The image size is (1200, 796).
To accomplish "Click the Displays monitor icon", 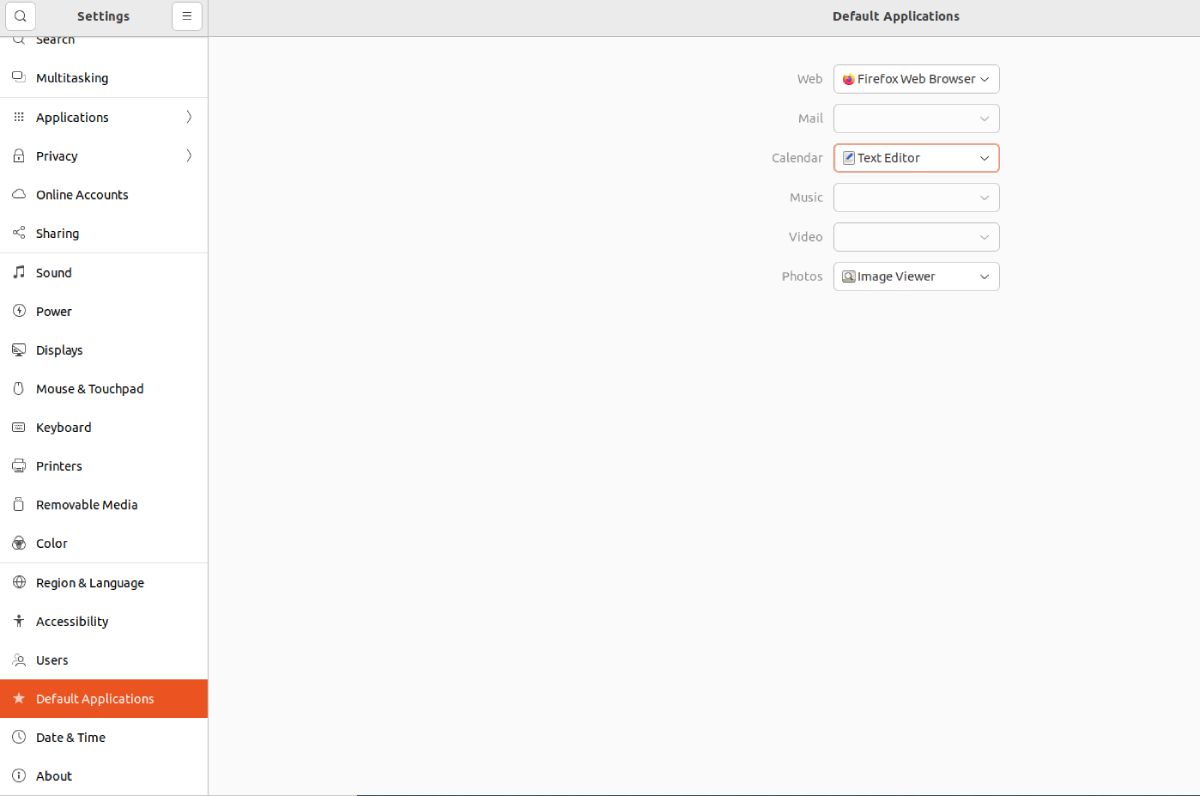I will tap(18, 350).
